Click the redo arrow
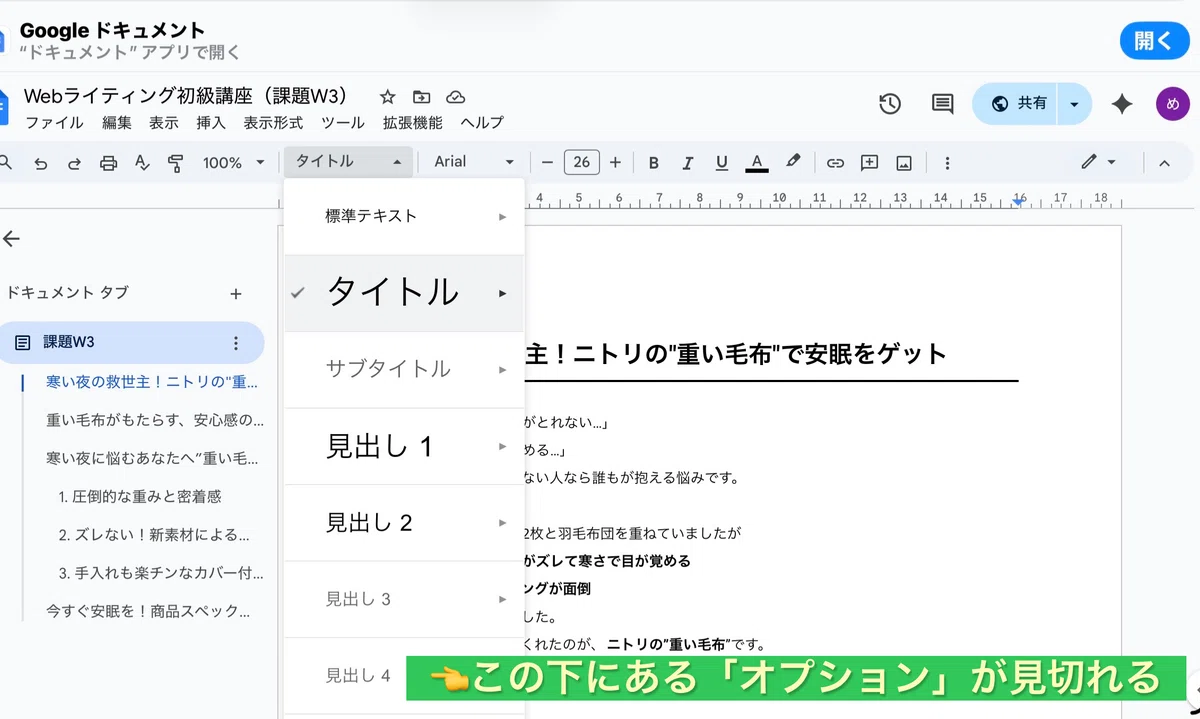Screen dimensions: 1200x719 tap(74, 162)
